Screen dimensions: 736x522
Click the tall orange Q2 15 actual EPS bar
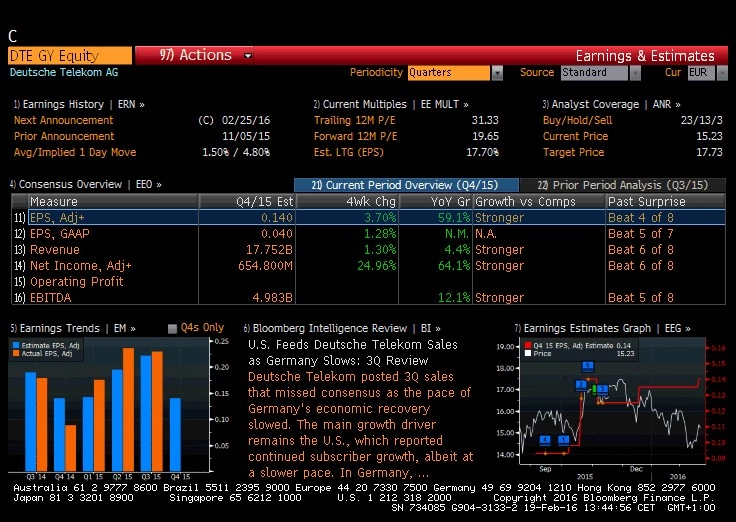[x=129, y=409]
